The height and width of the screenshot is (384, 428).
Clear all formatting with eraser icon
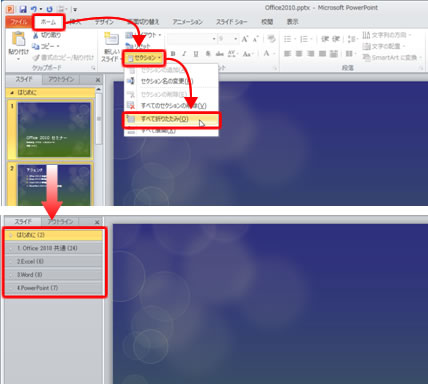pos(271,39)
